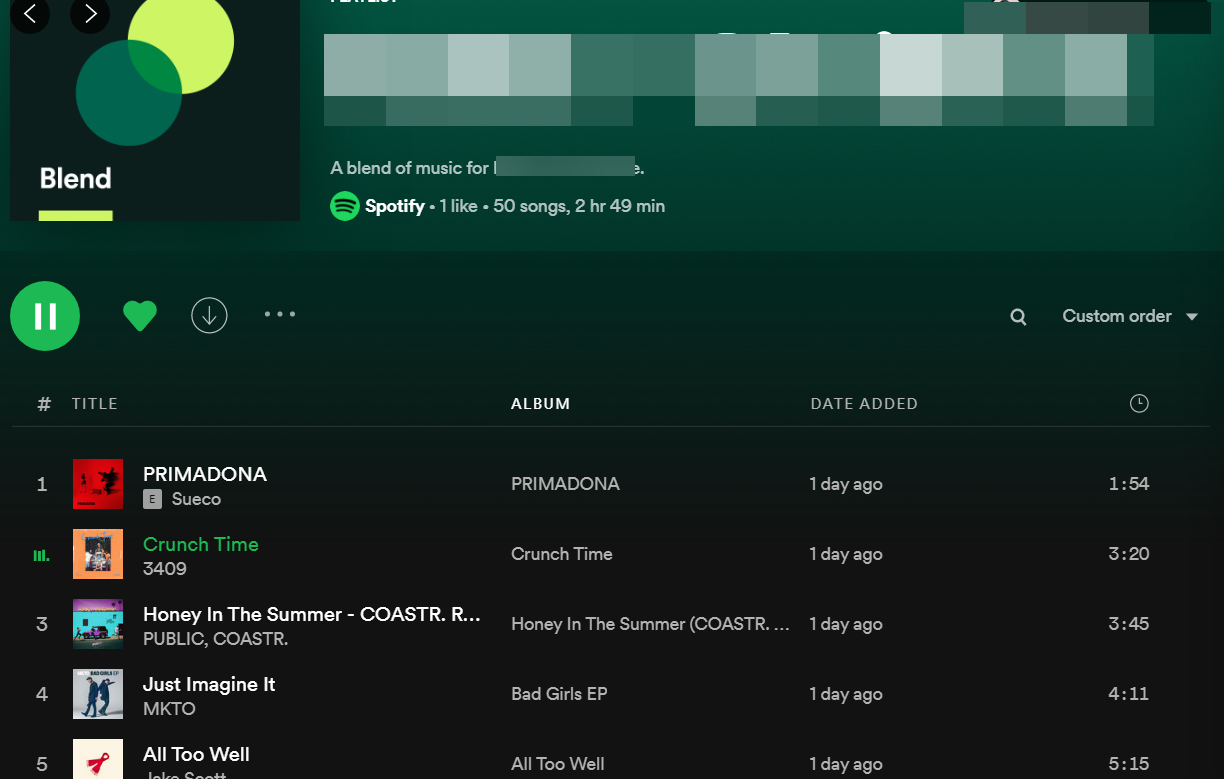Click track number 4 in the list

coord(42,694)
